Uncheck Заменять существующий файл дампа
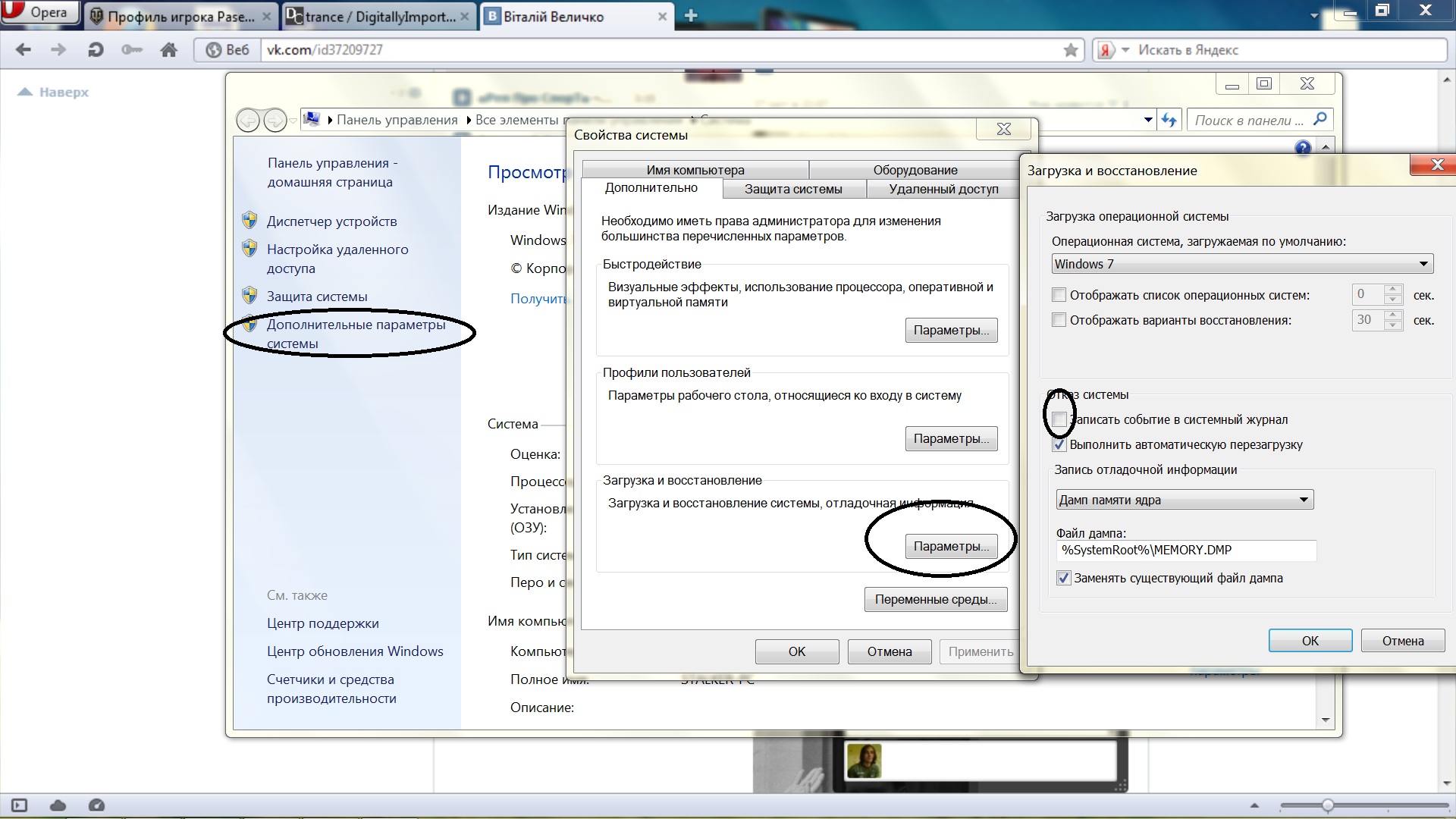This screenshot has height=819, width=1456. coord(1063,578)
